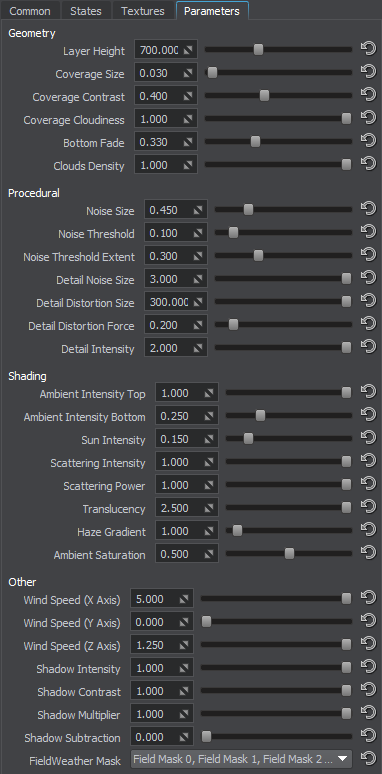The image size is (382, 774).
Task: Reset Coverage Cloudiness to default
Action: 368,118
